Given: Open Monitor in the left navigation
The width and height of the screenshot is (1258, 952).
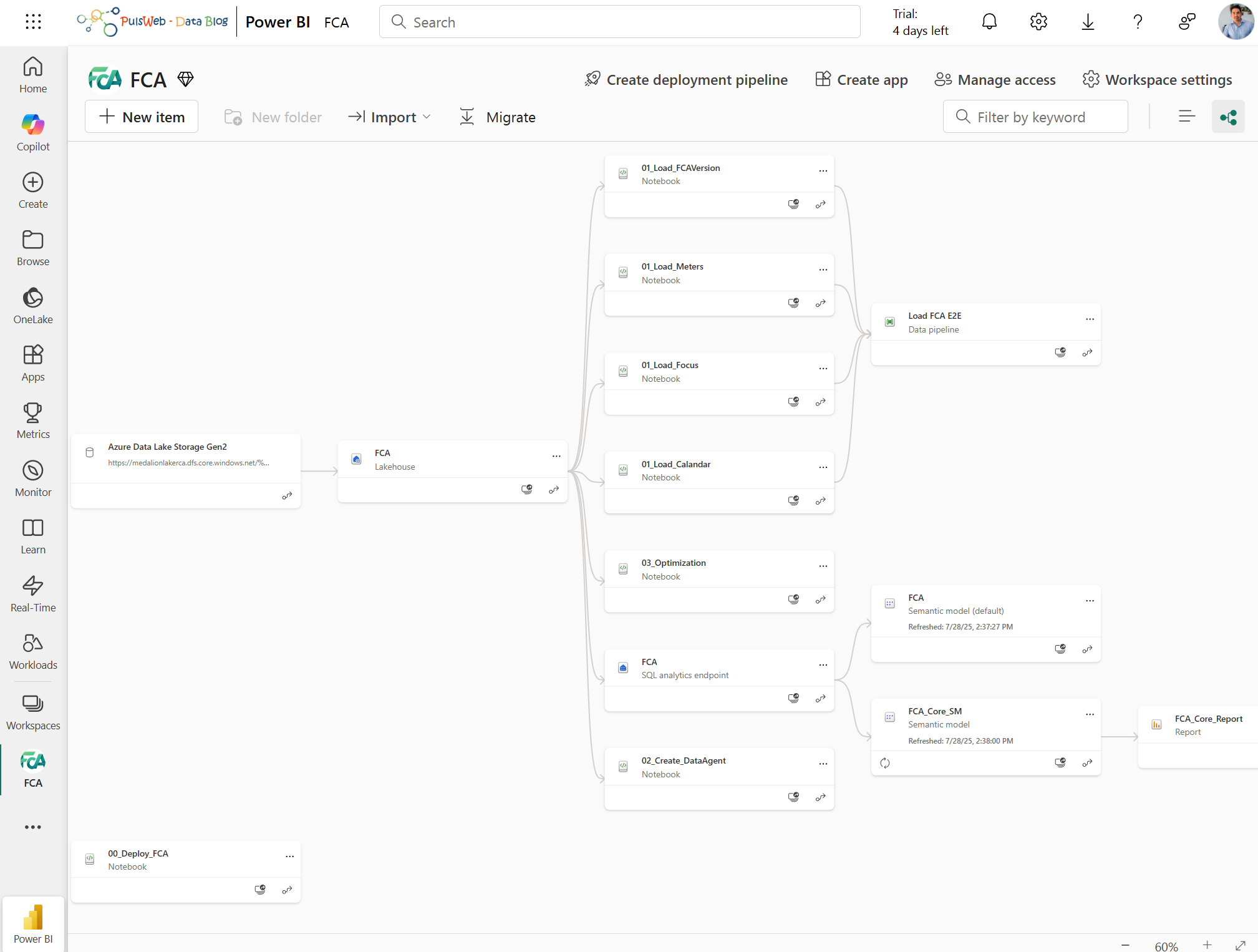Looking at the screenshot, I should pyautogui.click(x=33, y=478).
